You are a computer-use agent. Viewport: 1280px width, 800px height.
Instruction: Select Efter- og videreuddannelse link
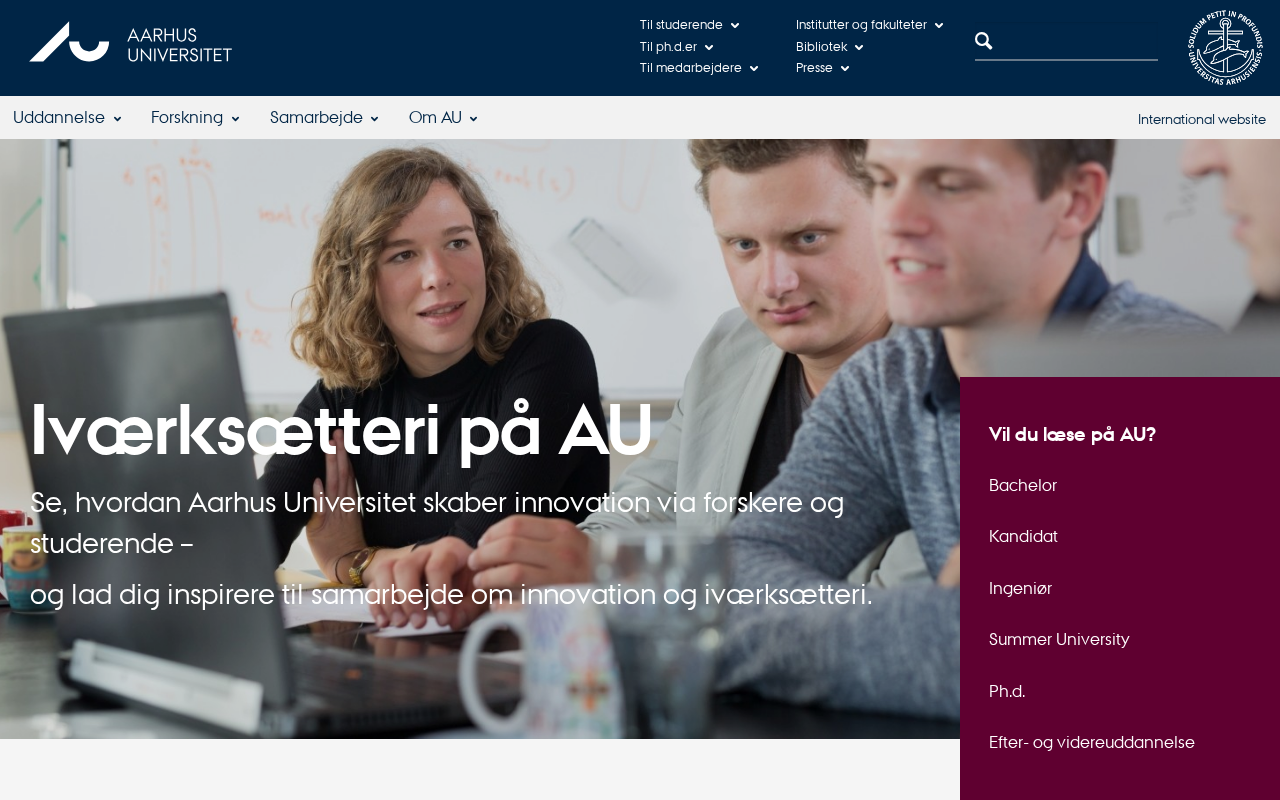[x=1092, y=743]
